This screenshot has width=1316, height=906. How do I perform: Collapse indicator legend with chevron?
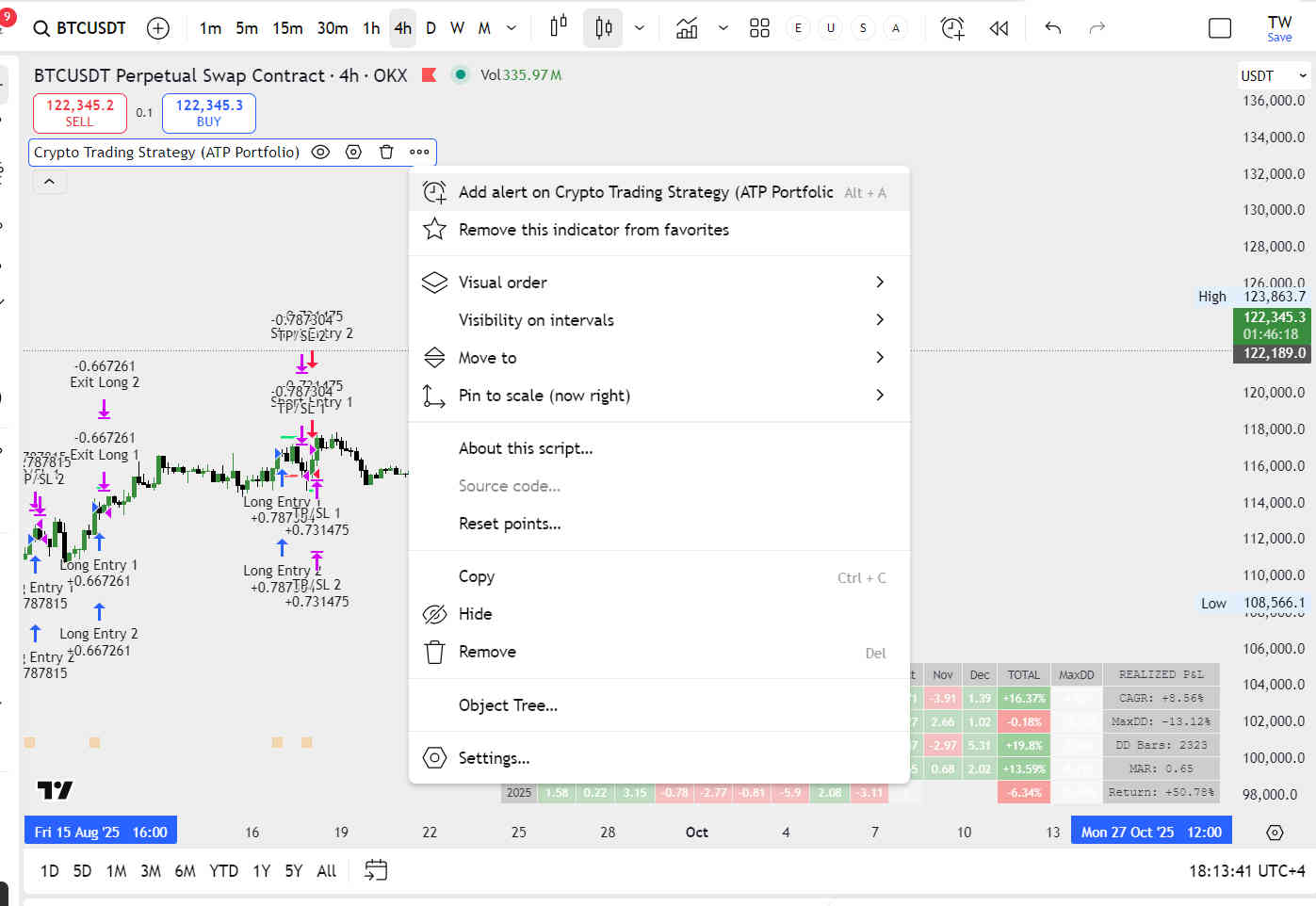49,182
